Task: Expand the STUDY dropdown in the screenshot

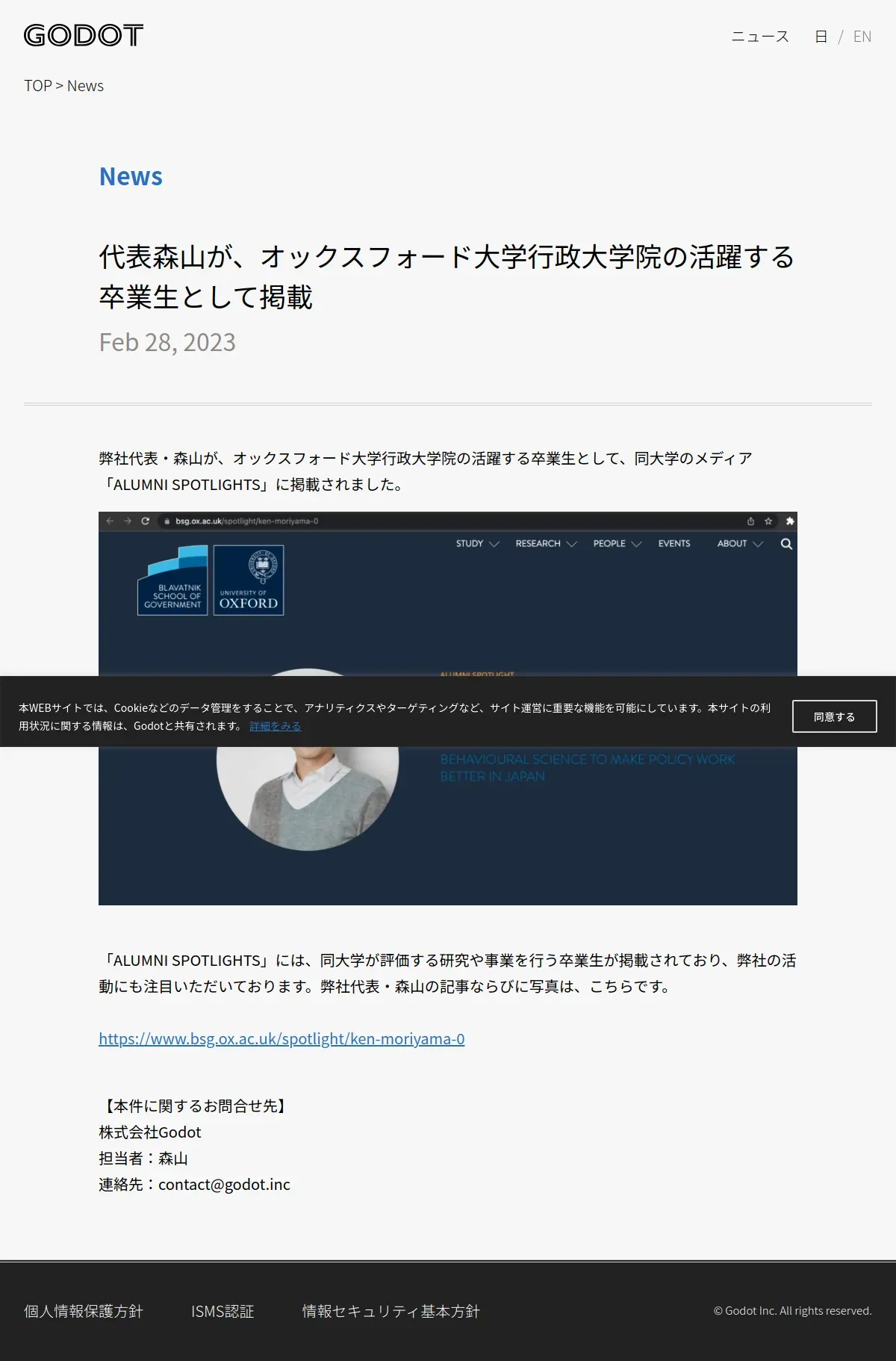Action: coord(477,544)
